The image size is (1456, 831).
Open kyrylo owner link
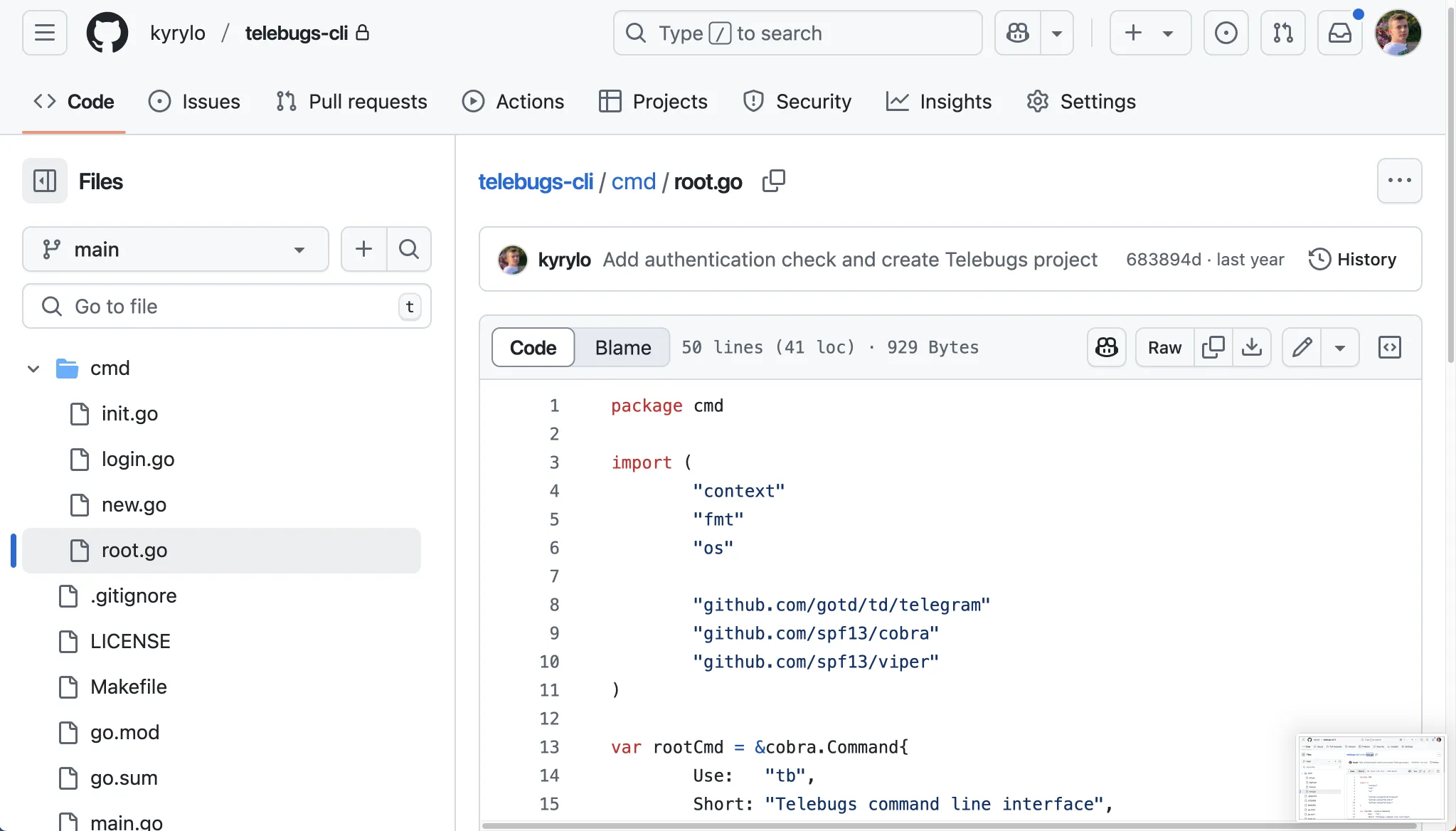178,33
